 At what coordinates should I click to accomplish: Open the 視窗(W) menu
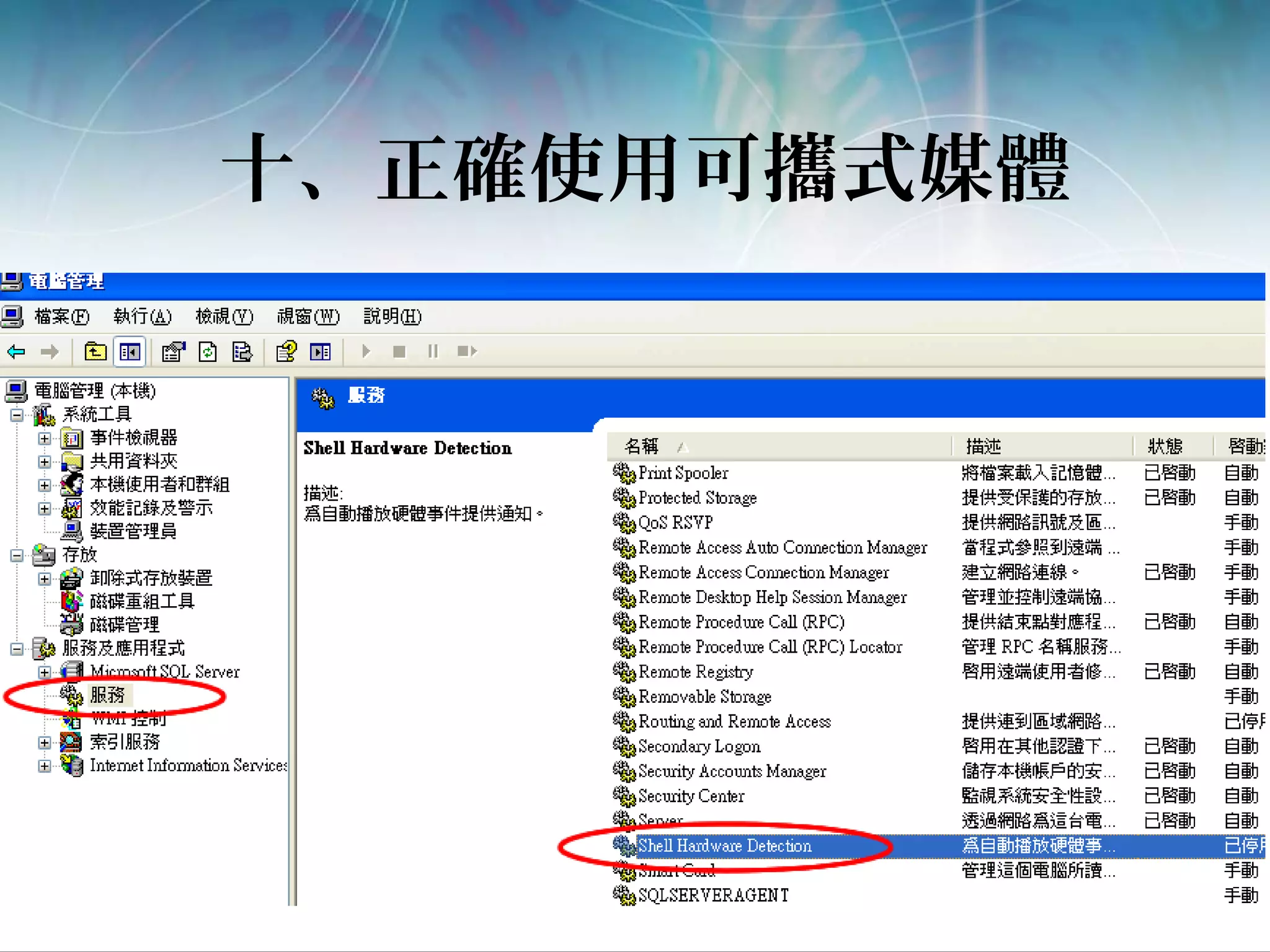click(308, 316)
